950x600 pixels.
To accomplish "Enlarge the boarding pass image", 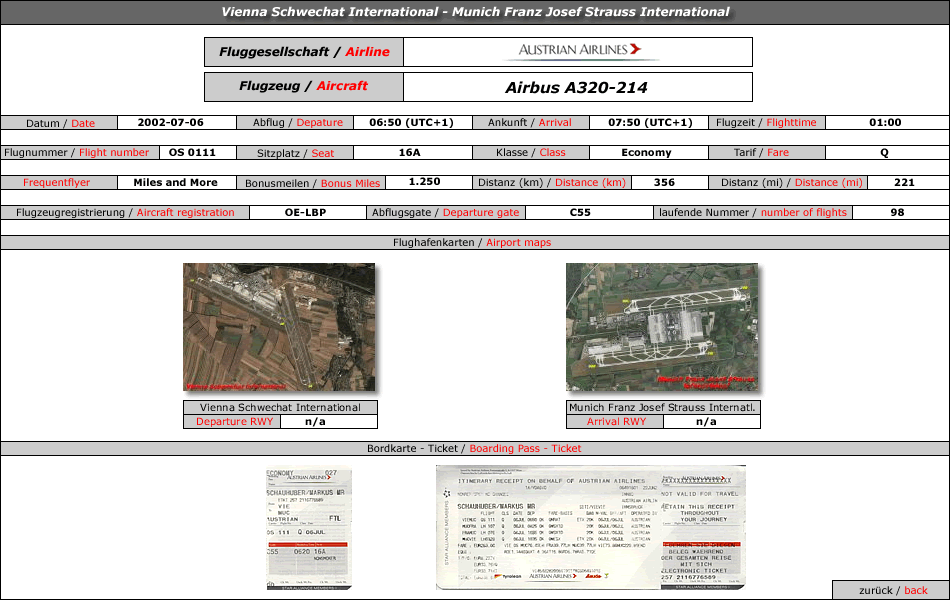I will [309, 528].
